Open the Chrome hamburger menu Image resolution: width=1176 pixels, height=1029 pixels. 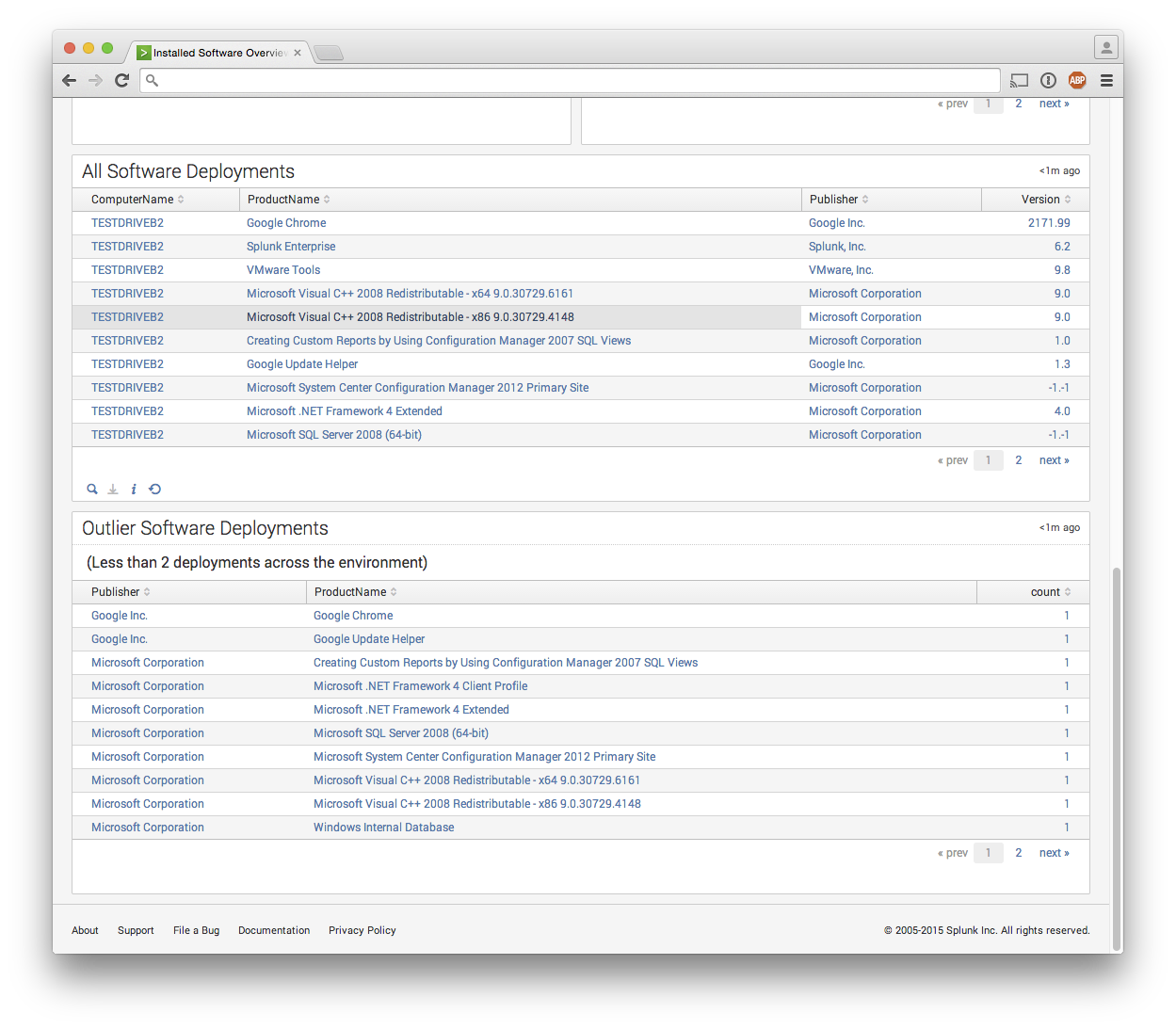(x=1106, y=81)
